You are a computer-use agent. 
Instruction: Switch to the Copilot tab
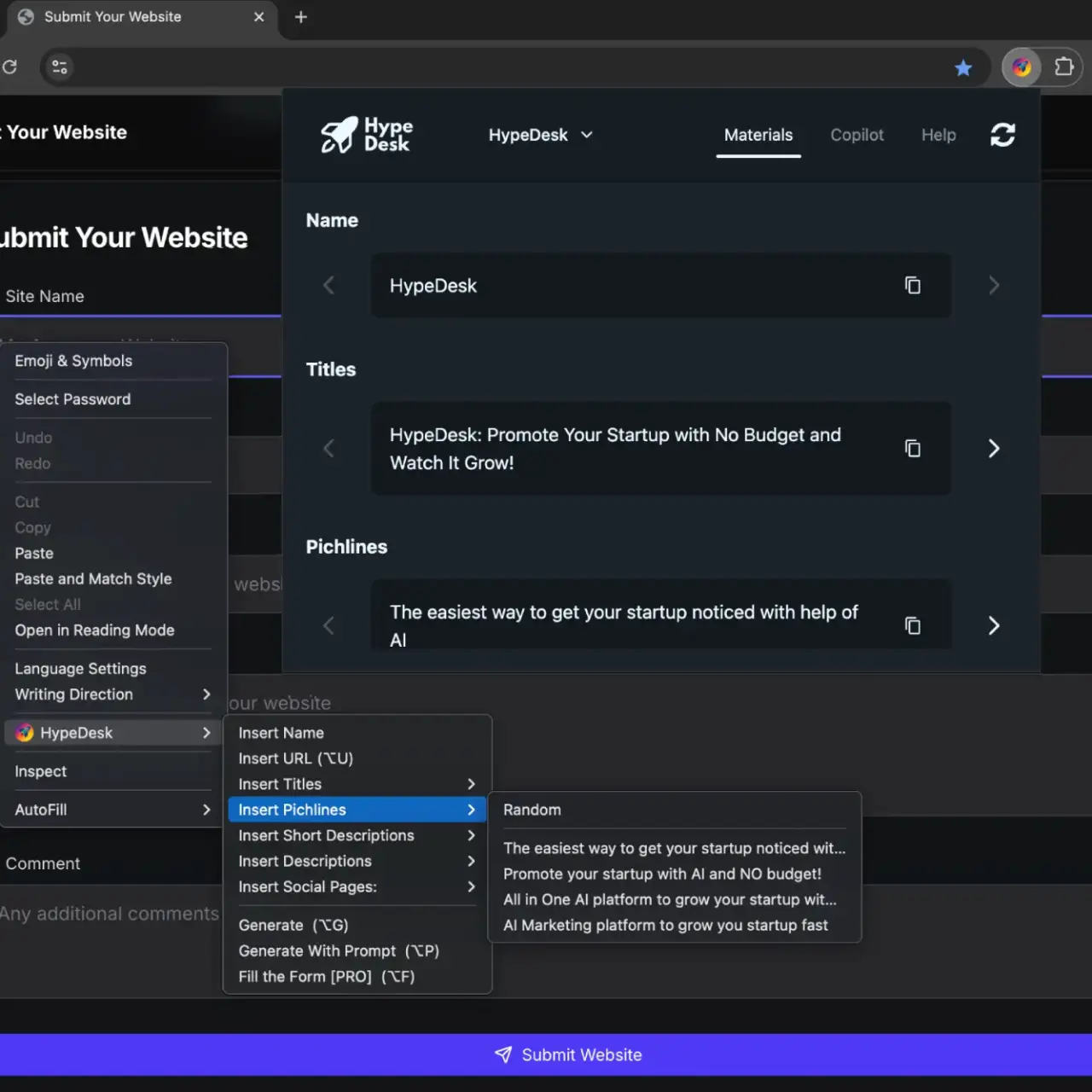click(x=857, y=135)
